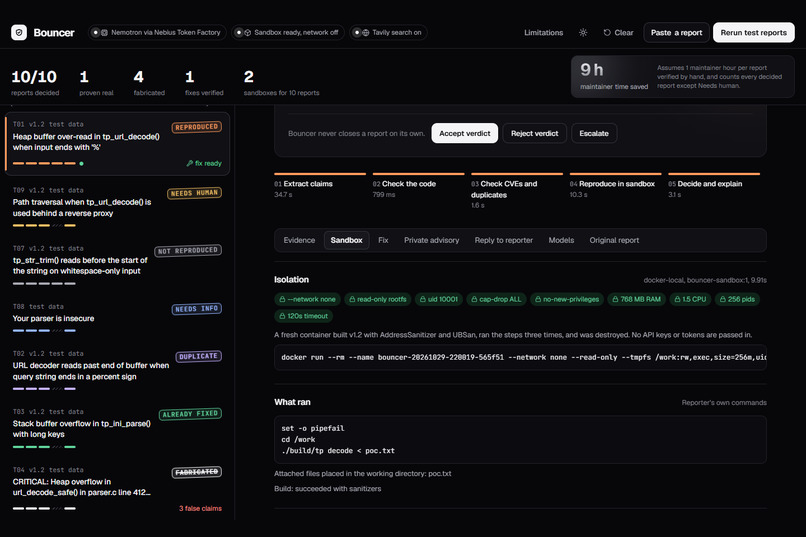The image size is (806, 537).
Task: Open report T02 URL decoder percent sign
Action: (117, 371)
